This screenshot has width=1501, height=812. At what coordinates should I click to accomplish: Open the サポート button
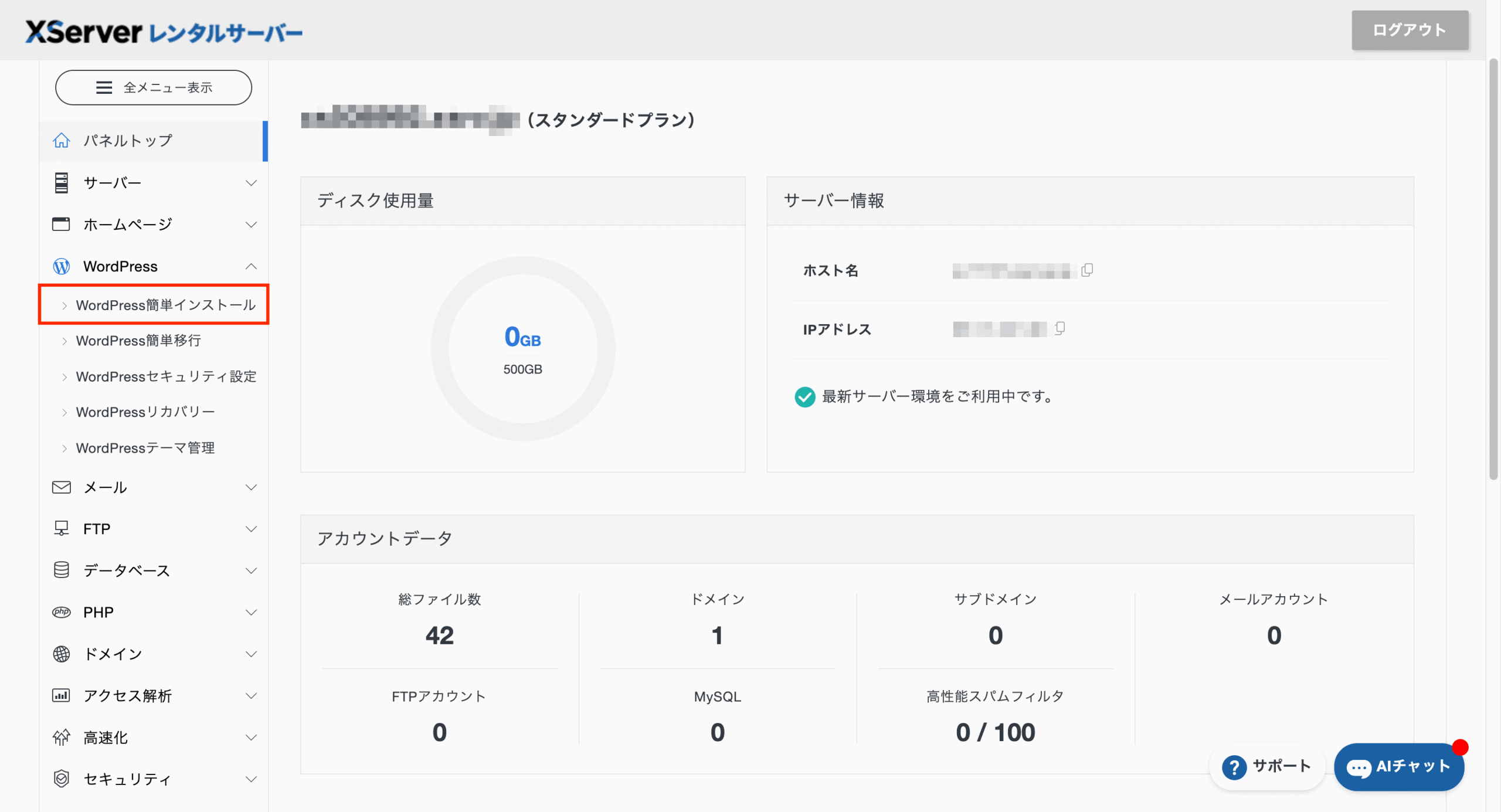pyautogui.click(x=1267, y=767)
